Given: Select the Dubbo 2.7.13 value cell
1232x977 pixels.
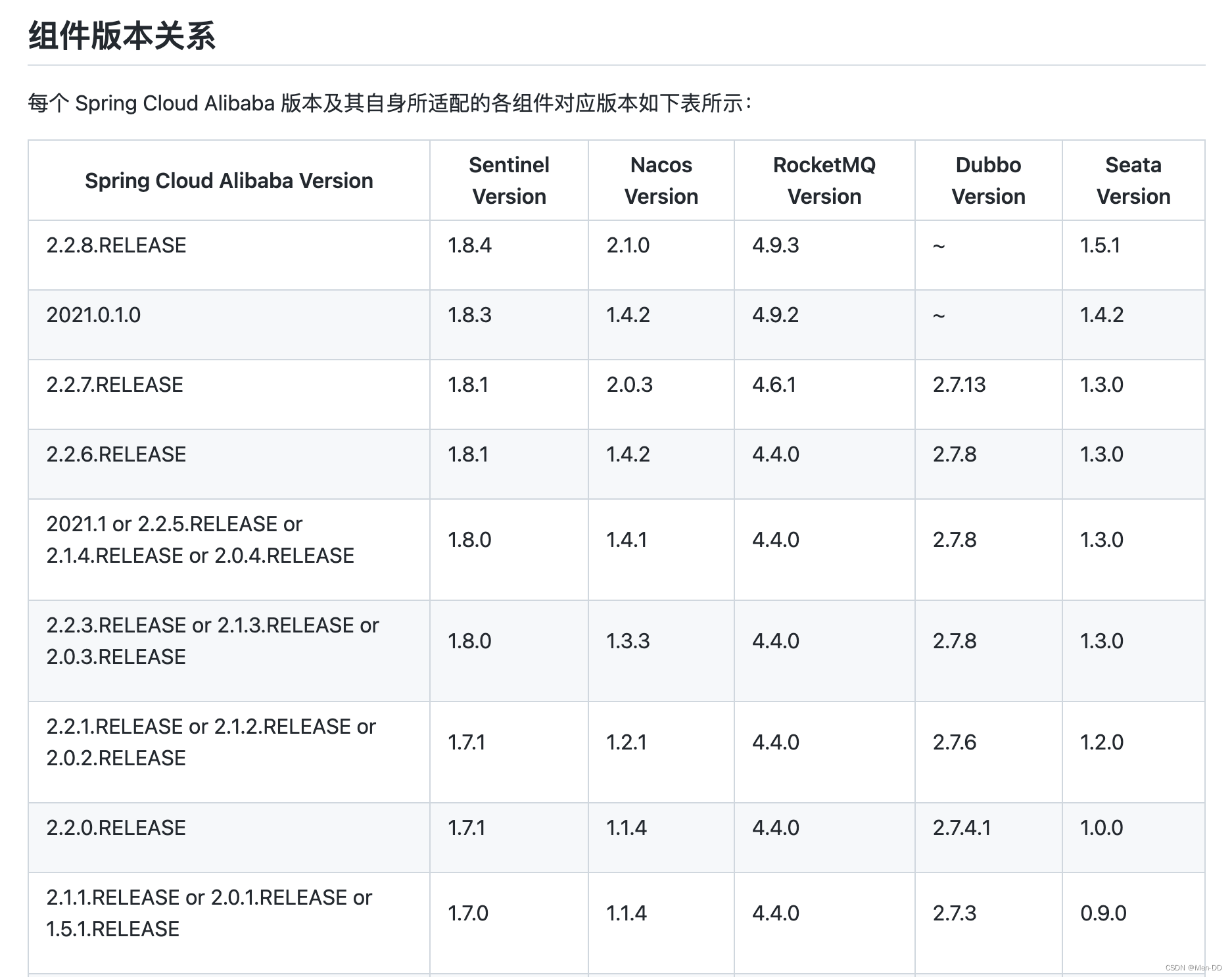Looking at the screenshot, I should click(x=959, y=385).
